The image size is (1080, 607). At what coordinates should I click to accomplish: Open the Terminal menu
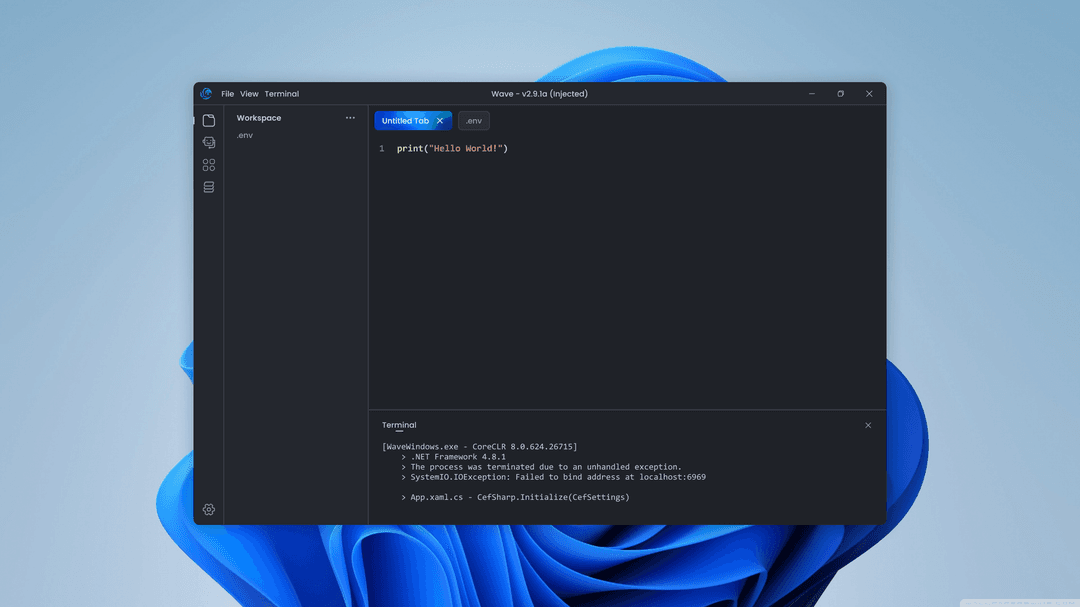point(281,93)
